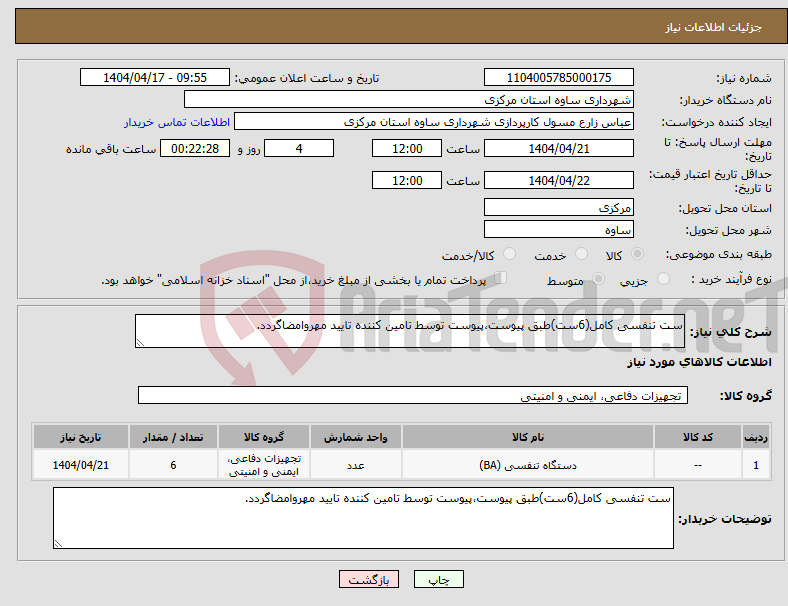Click the resize grip of توضیحات خریدار textarea
The image size is (788, 606).
click(x=58, y=543)
